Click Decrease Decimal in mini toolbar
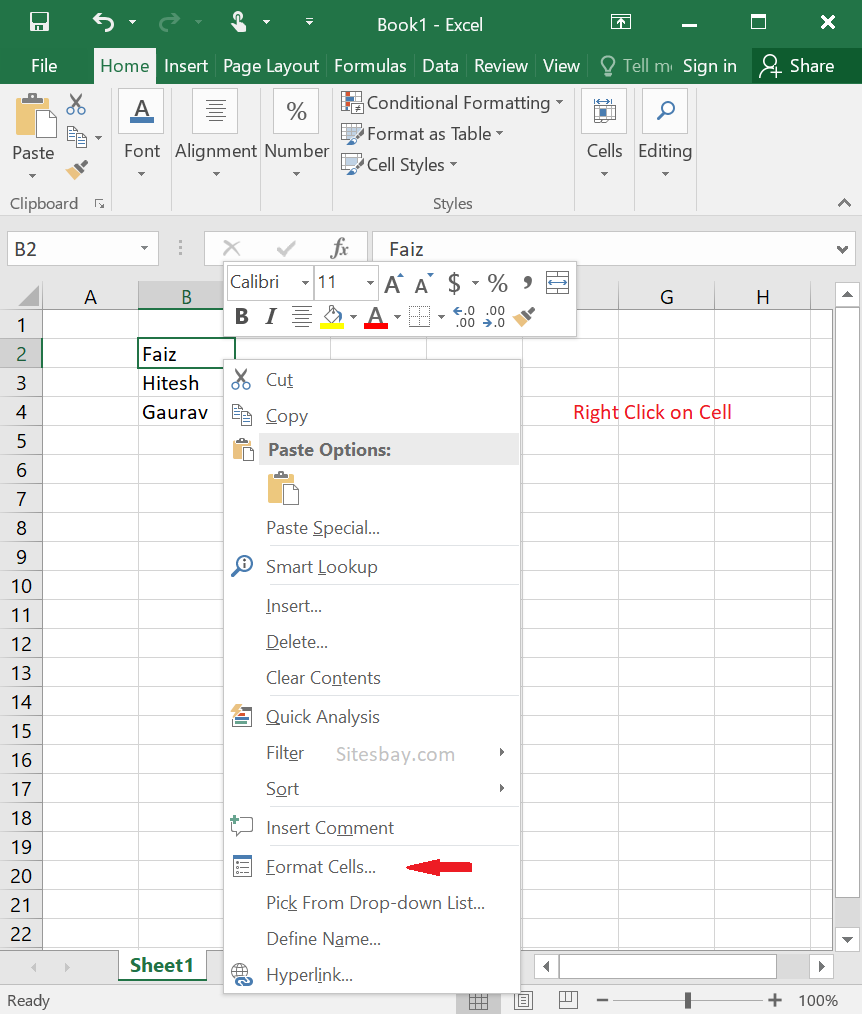 point(494,317)
